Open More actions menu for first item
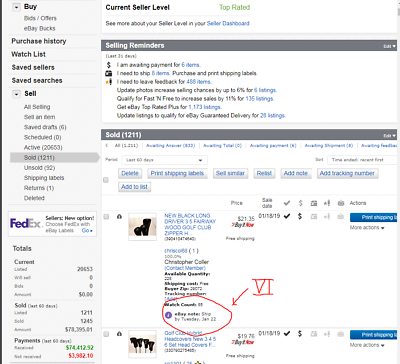The width and height of the screenshot is (400, 364). pos(367,228)
